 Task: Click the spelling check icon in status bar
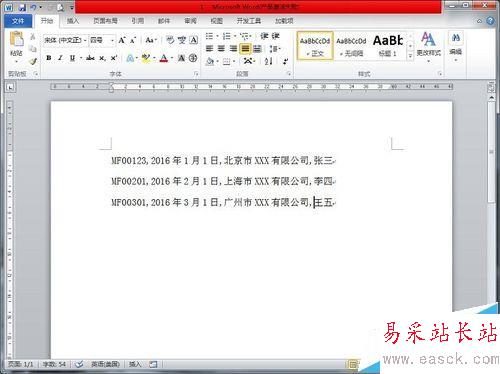click(x=79, y=364)
